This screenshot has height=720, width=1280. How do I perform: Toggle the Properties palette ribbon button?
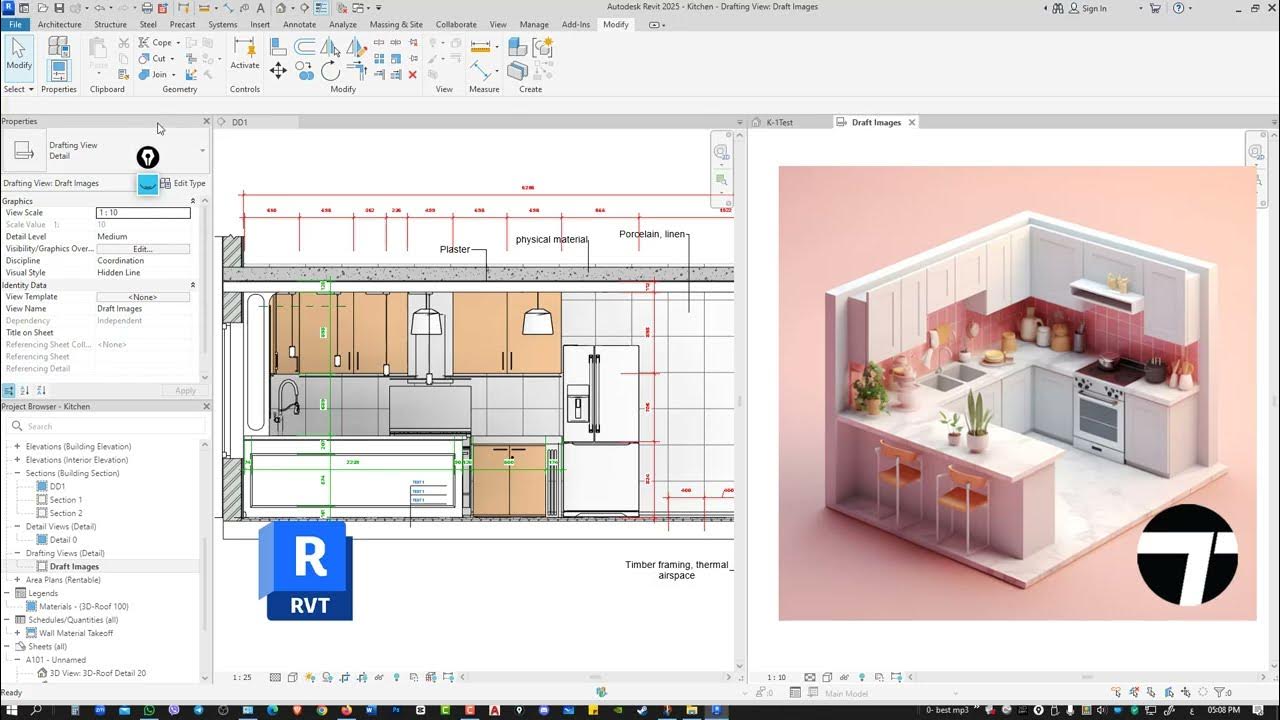[x=59, y=70]
